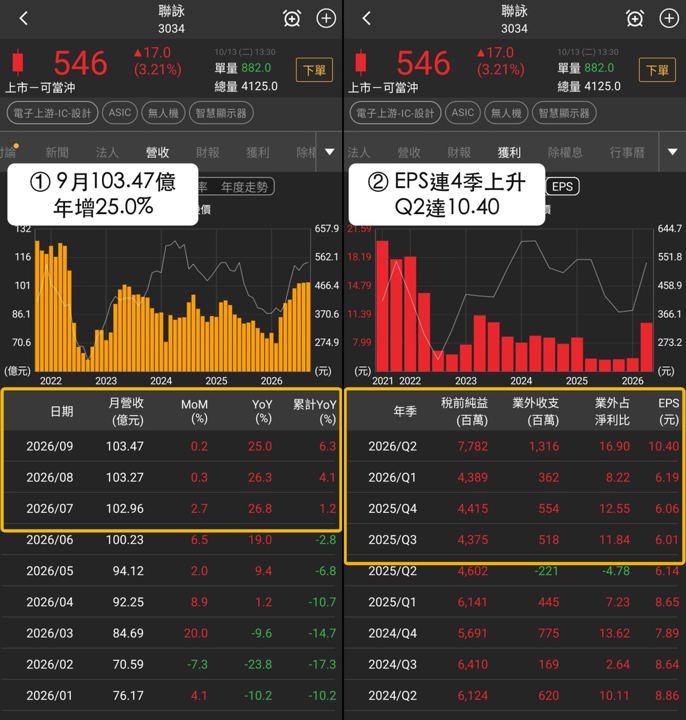
Task: Select the 2026/07 revenue row
Action: pyautogui.click(x=171, y=508)
